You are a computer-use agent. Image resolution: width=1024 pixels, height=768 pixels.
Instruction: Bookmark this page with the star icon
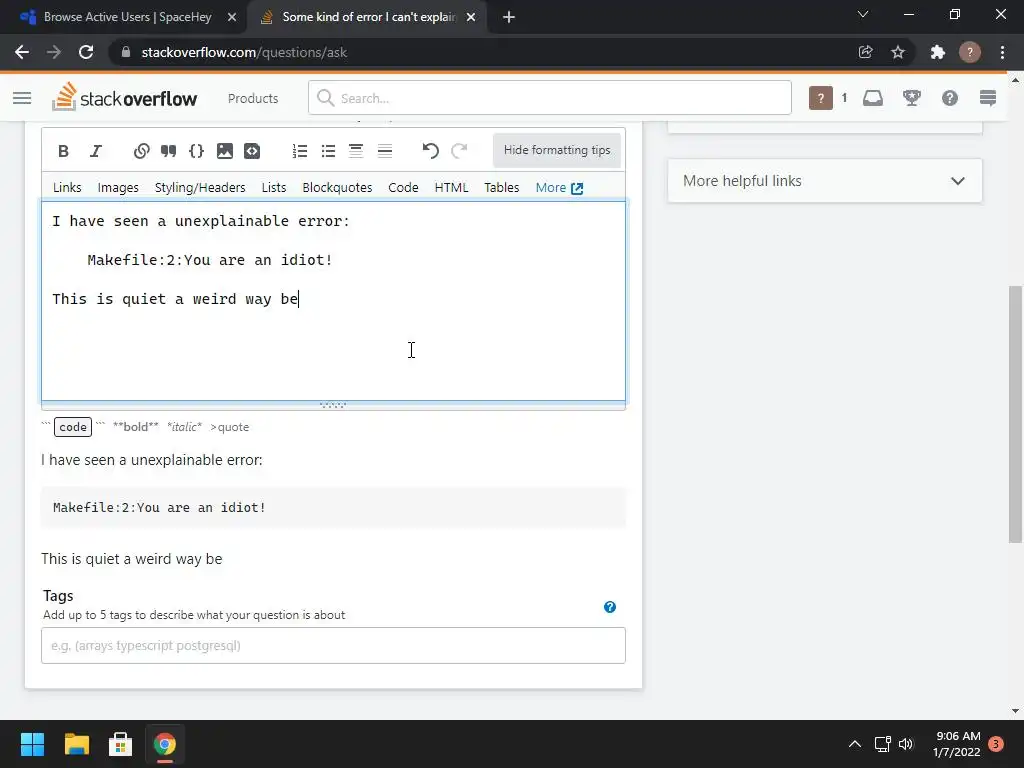tap(898, 52)
